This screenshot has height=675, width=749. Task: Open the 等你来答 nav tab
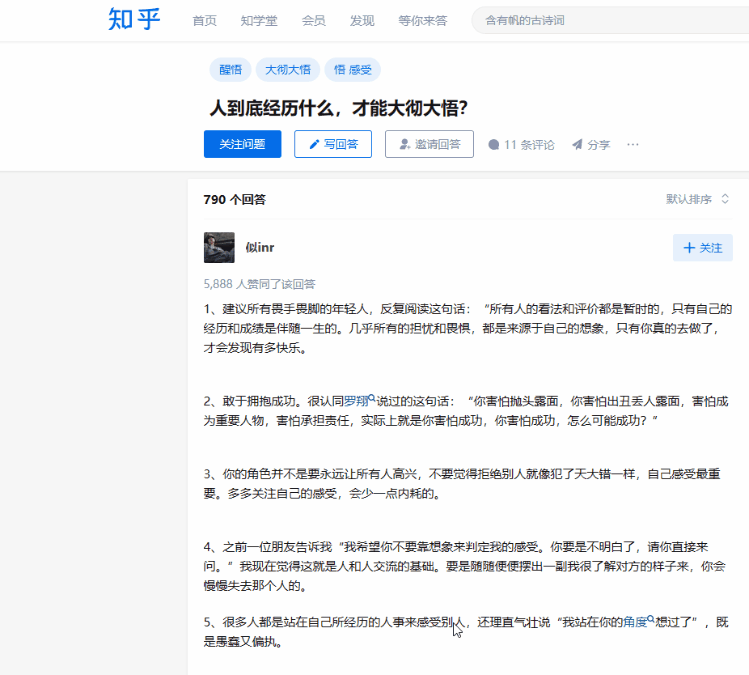423,21
